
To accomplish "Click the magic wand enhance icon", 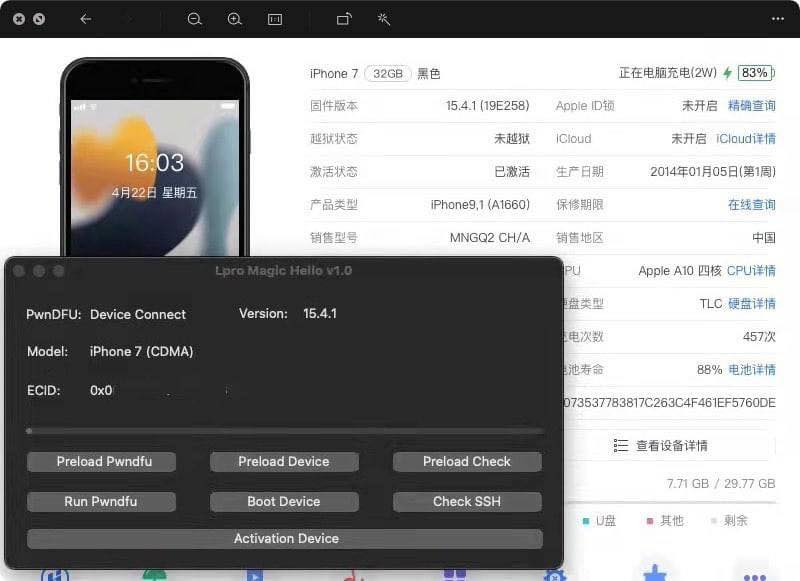I will pos(384,19).
